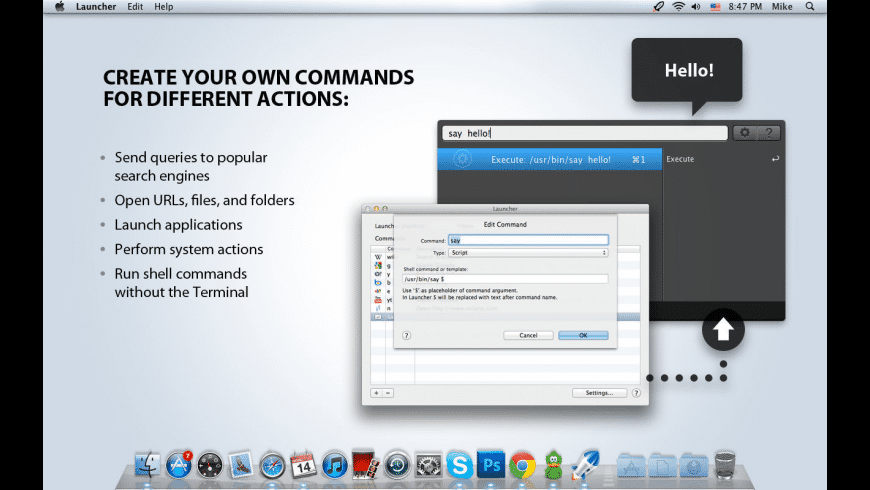Click Cancel in Edit Command dialog
The height and width of the screenshot is (490, 870).
(528, 335)
